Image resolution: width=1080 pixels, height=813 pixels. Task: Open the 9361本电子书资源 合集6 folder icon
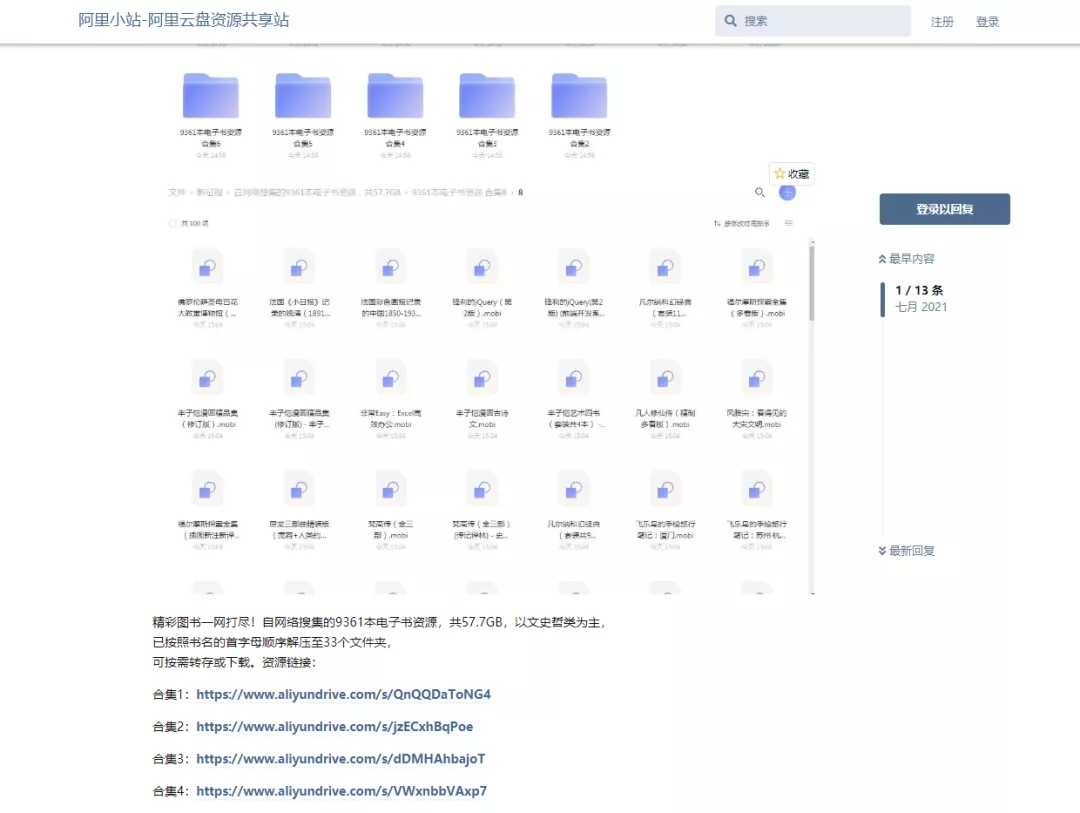[x=211, y=95]
